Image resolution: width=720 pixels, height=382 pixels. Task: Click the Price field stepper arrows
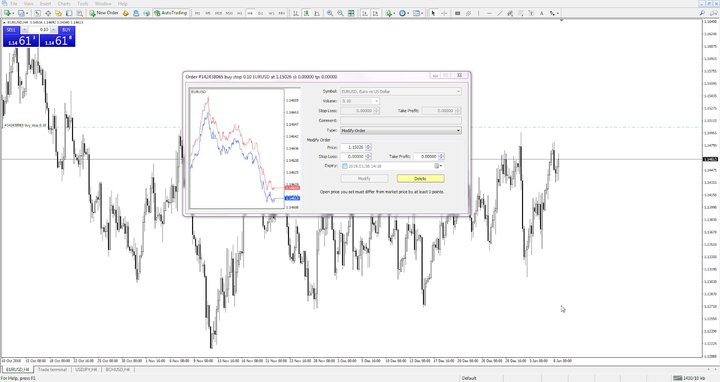click(368, 147)
